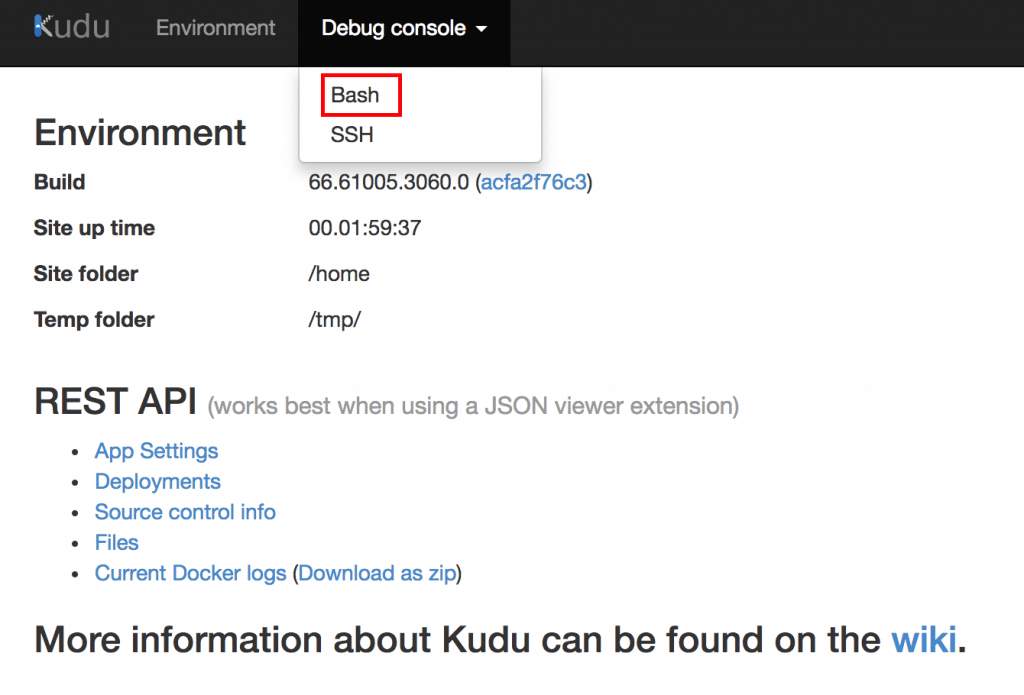The image size is (1024, 695).
Task: Click the Site up time label
Action: click(x=94, y=228)
